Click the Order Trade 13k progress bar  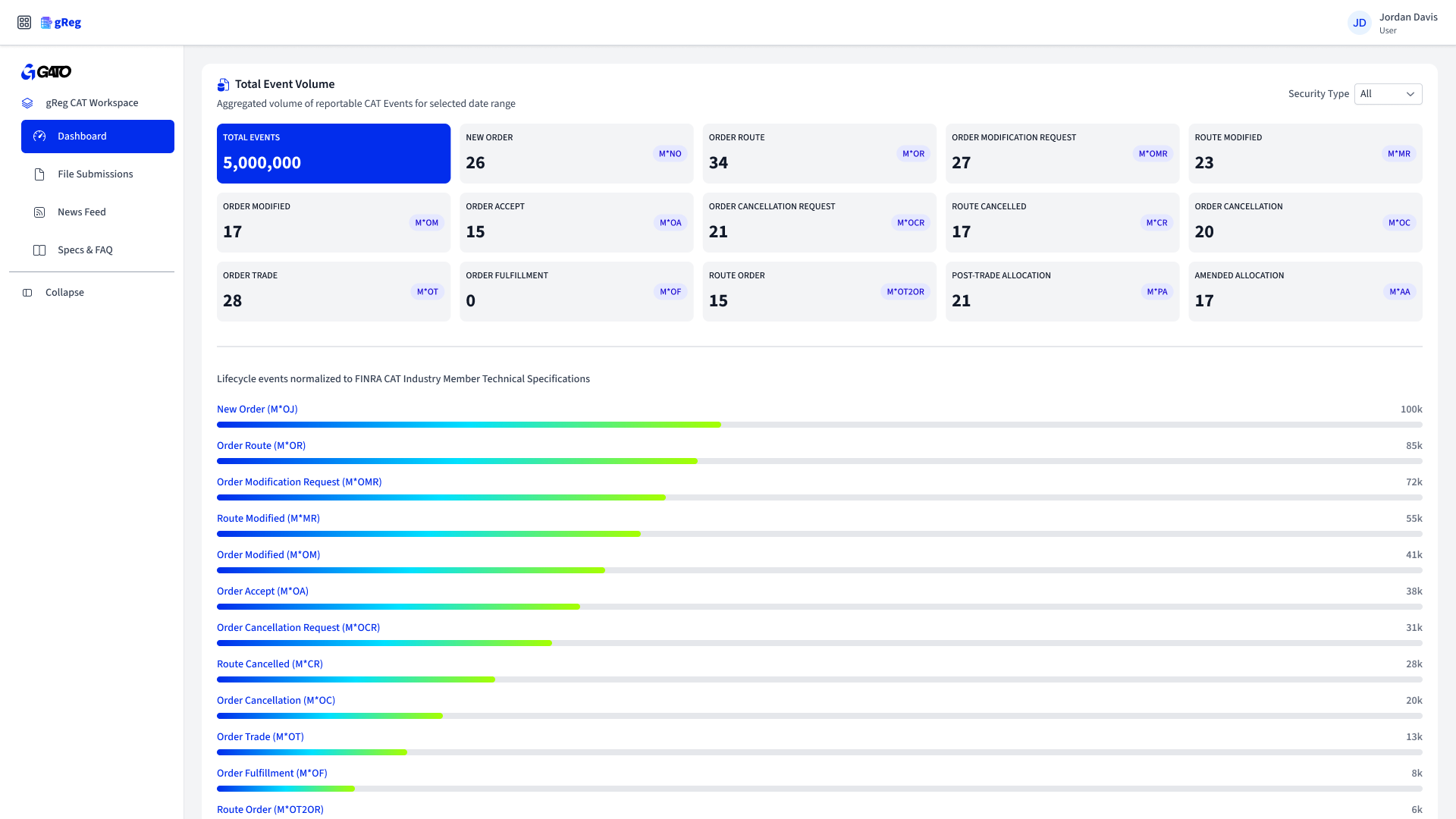tap(820, 752)
